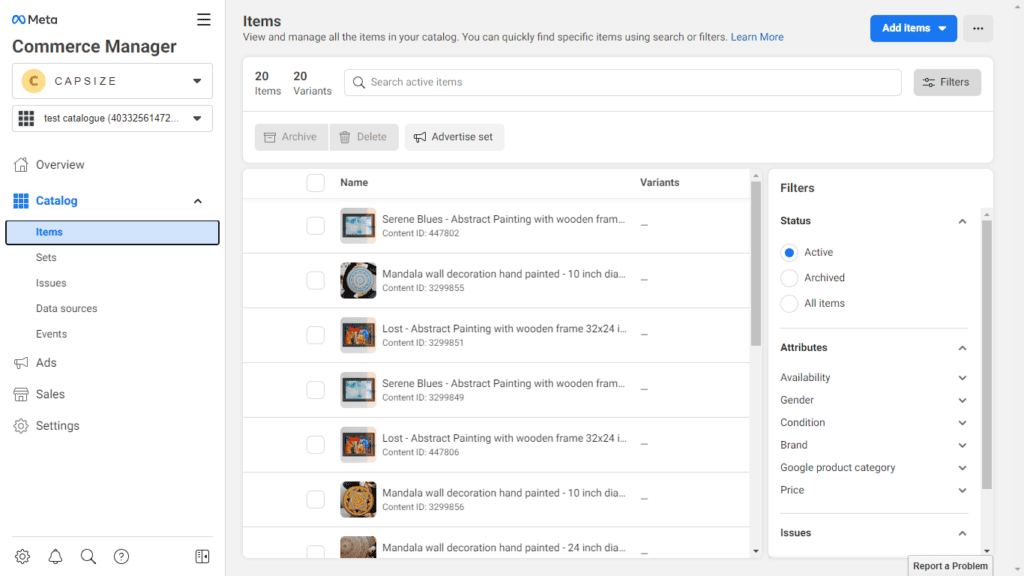Check Serene Blues item, ID 3299849
Screen dimensions: 1024x576
tap(315, 390)
